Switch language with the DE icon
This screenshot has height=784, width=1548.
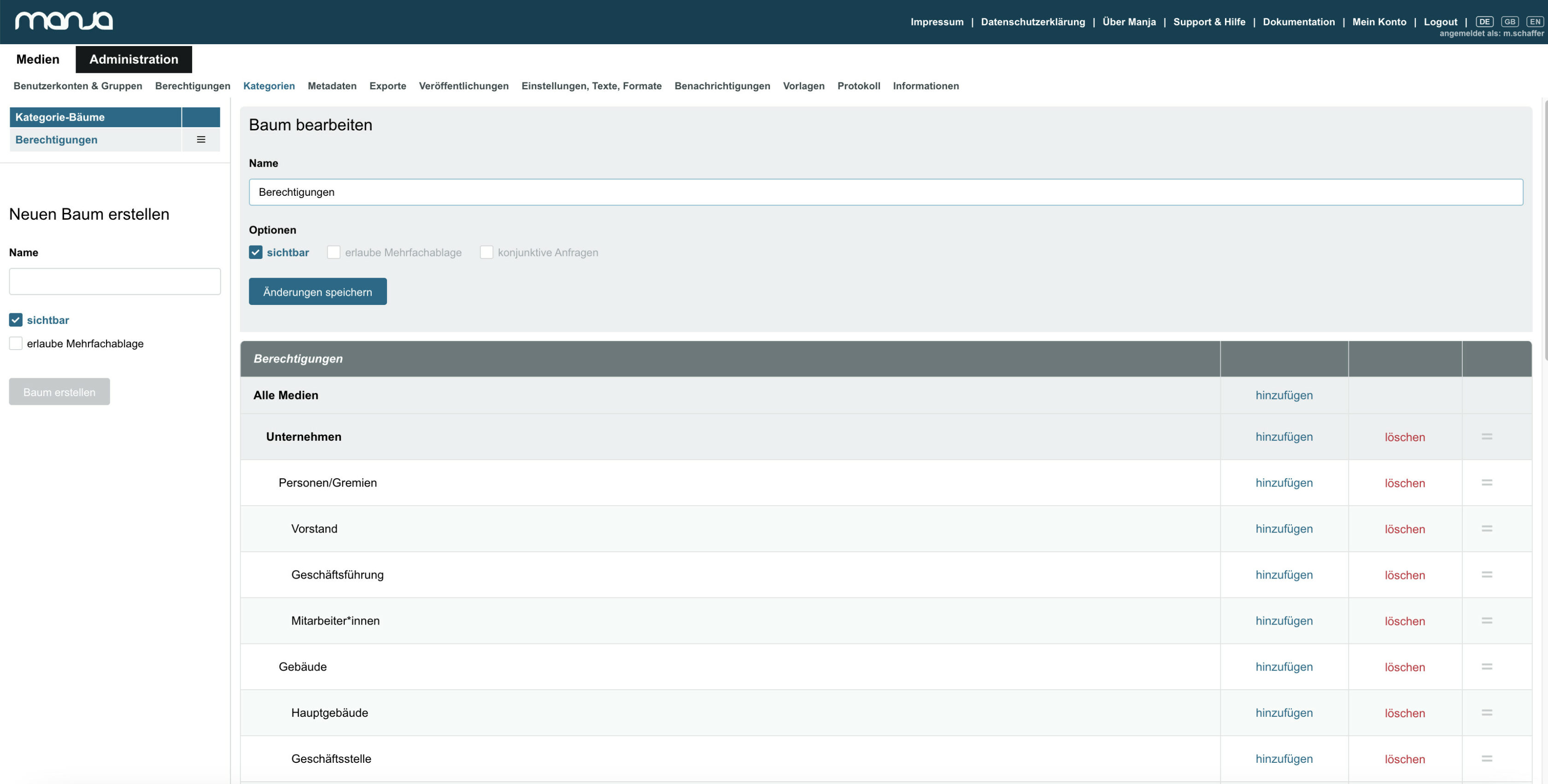1484,22
